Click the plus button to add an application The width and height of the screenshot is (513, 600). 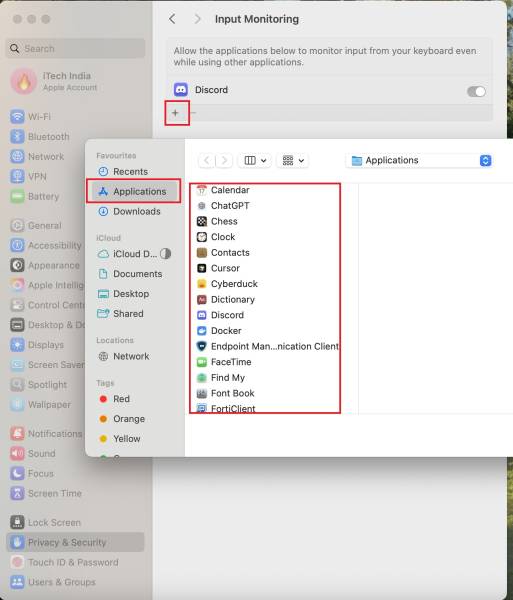175,113
